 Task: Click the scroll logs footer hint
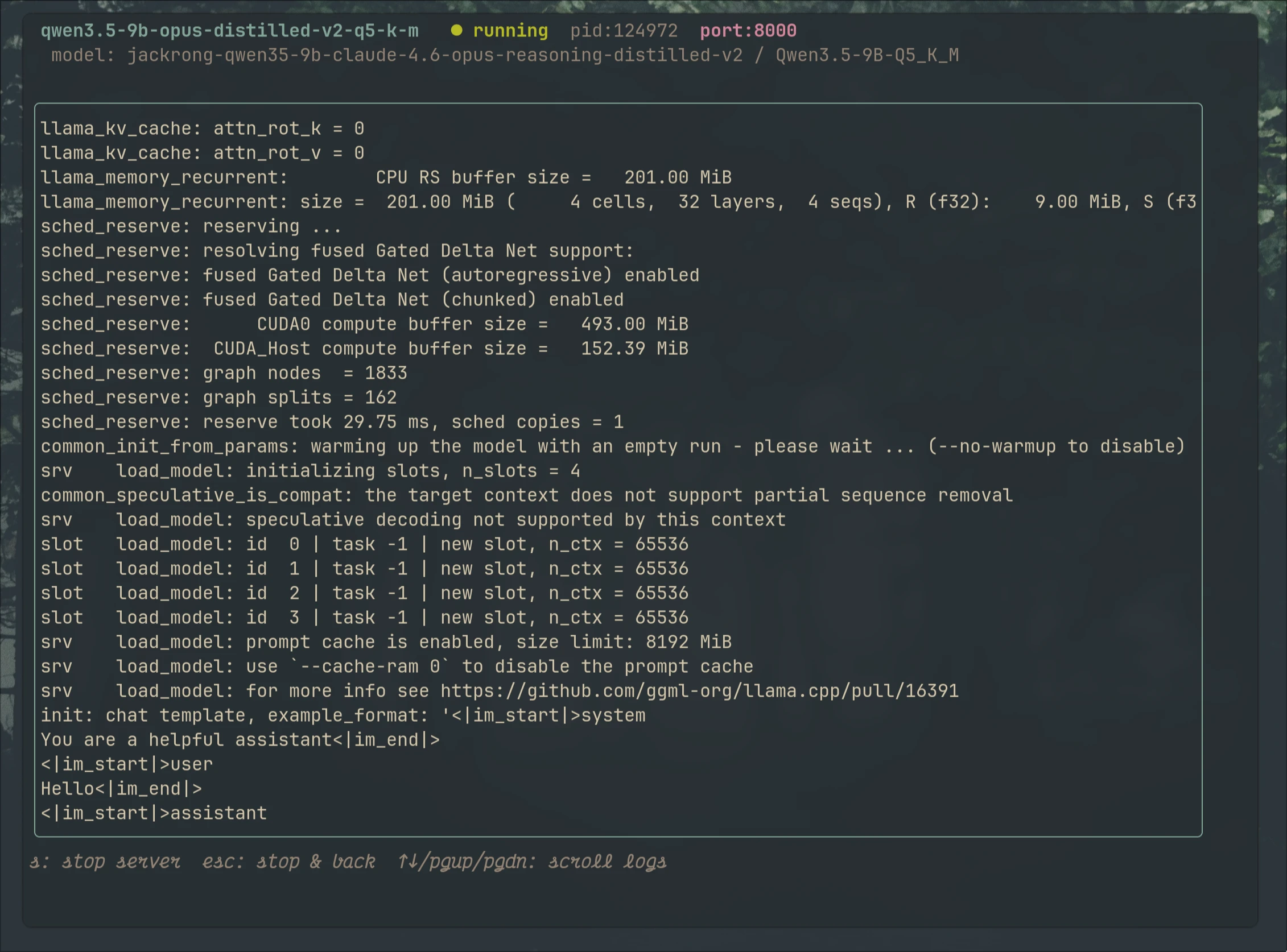pos(533,862)
